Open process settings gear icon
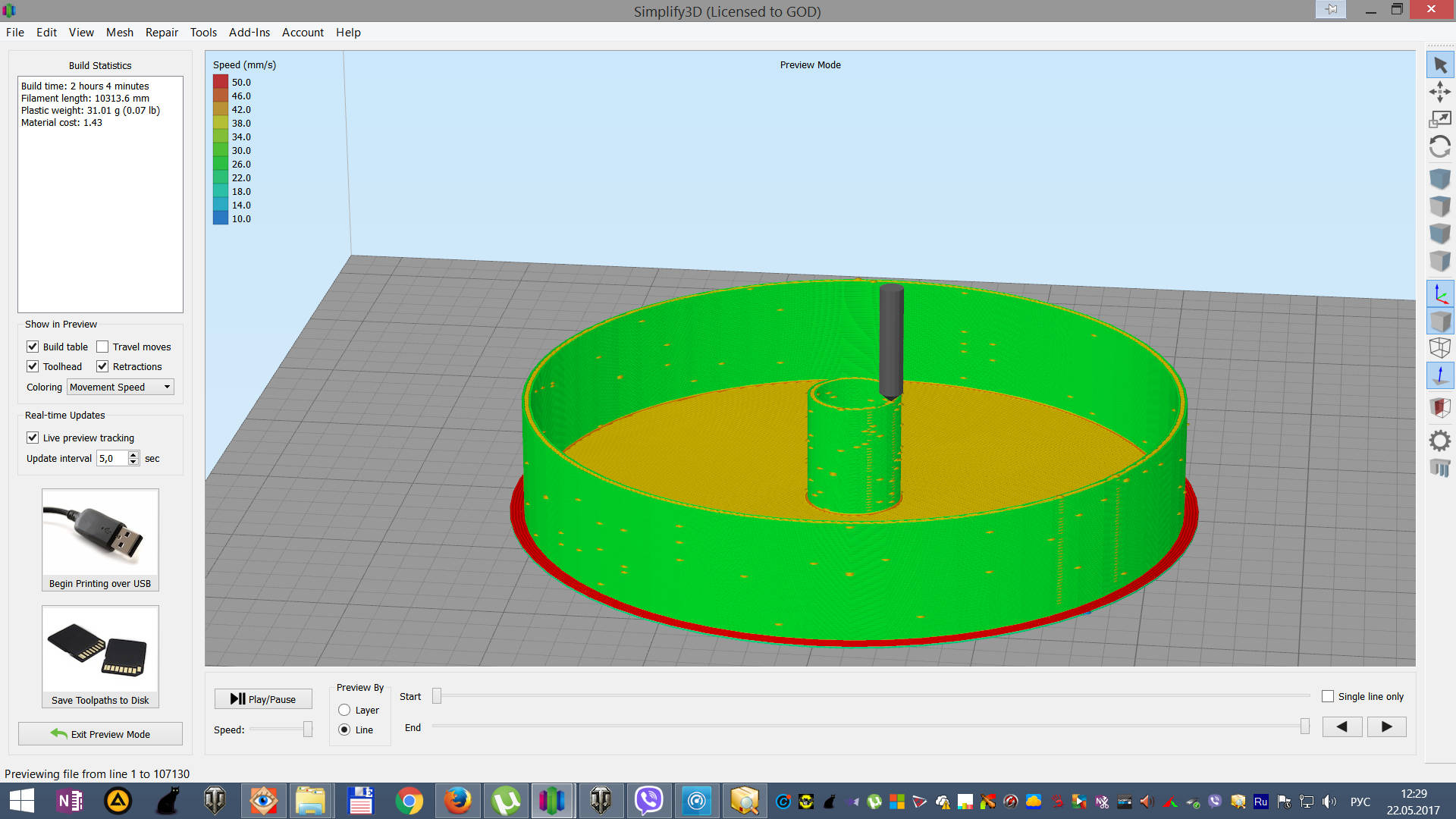Screen dimensions: 1456x819 pos(1439,441)
